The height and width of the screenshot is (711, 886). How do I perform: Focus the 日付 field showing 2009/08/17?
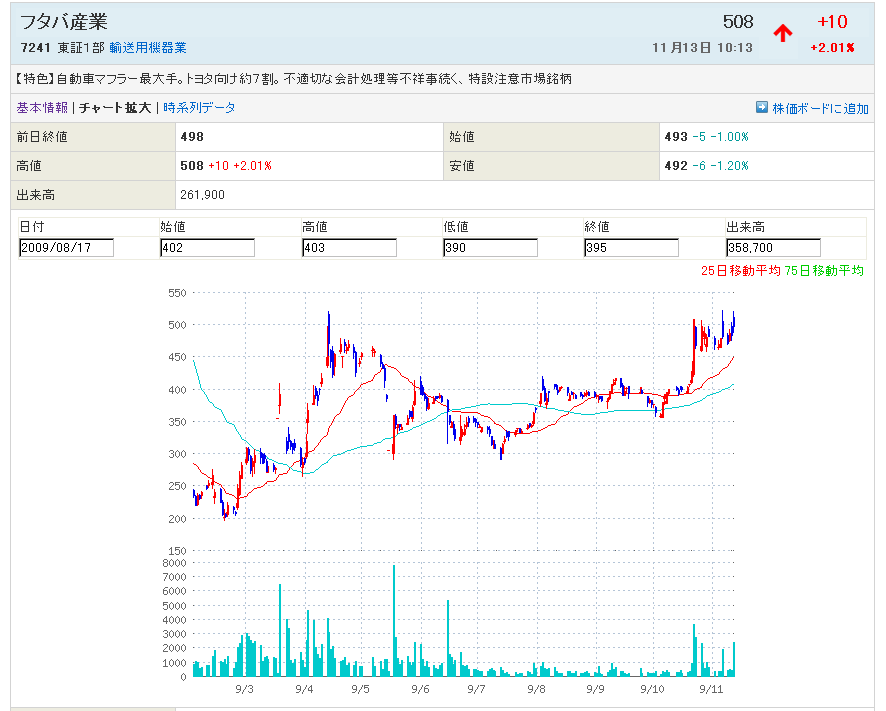coord(66,248)
